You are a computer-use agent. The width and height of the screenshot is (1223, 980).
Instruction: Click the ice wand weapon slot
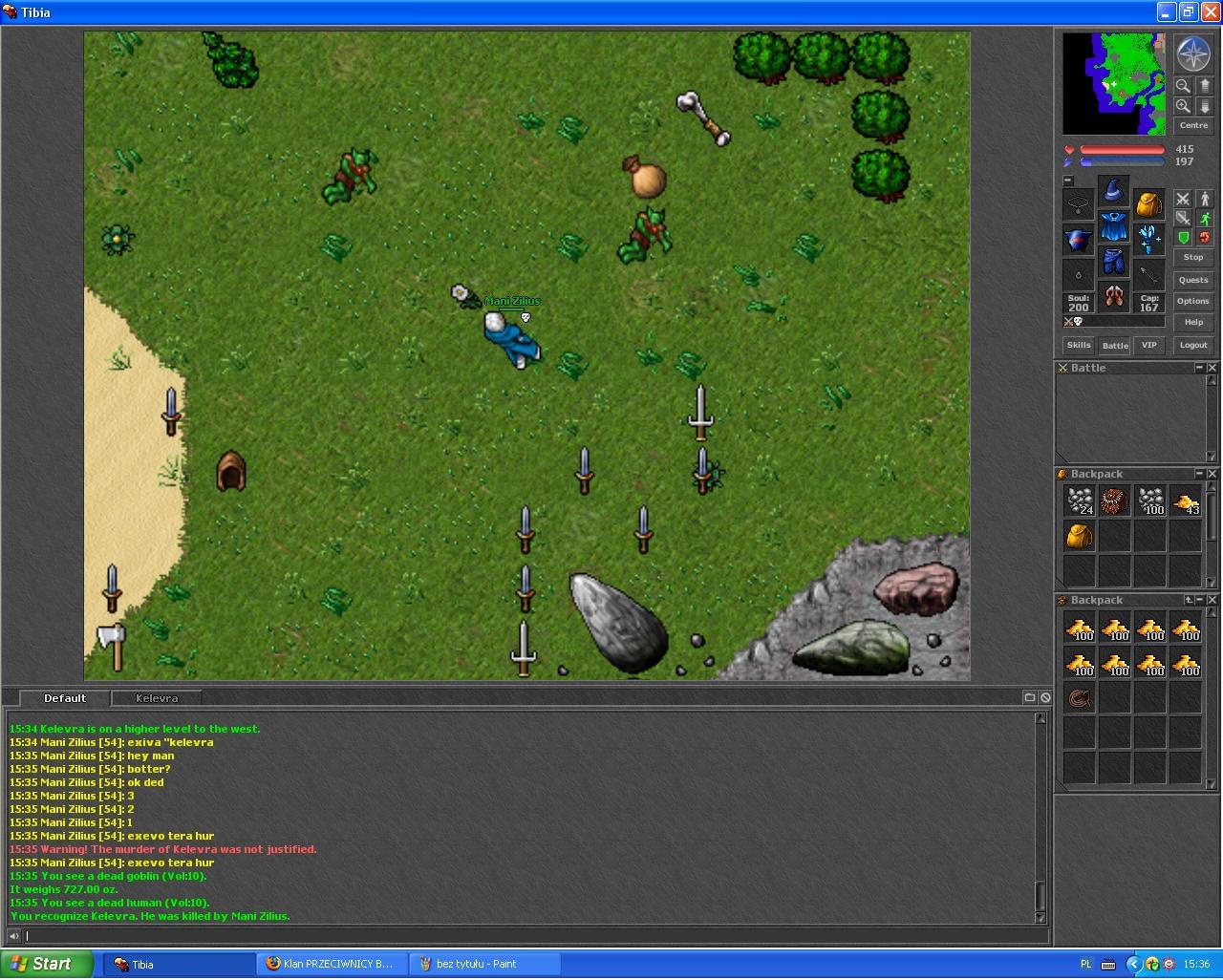1148,240
